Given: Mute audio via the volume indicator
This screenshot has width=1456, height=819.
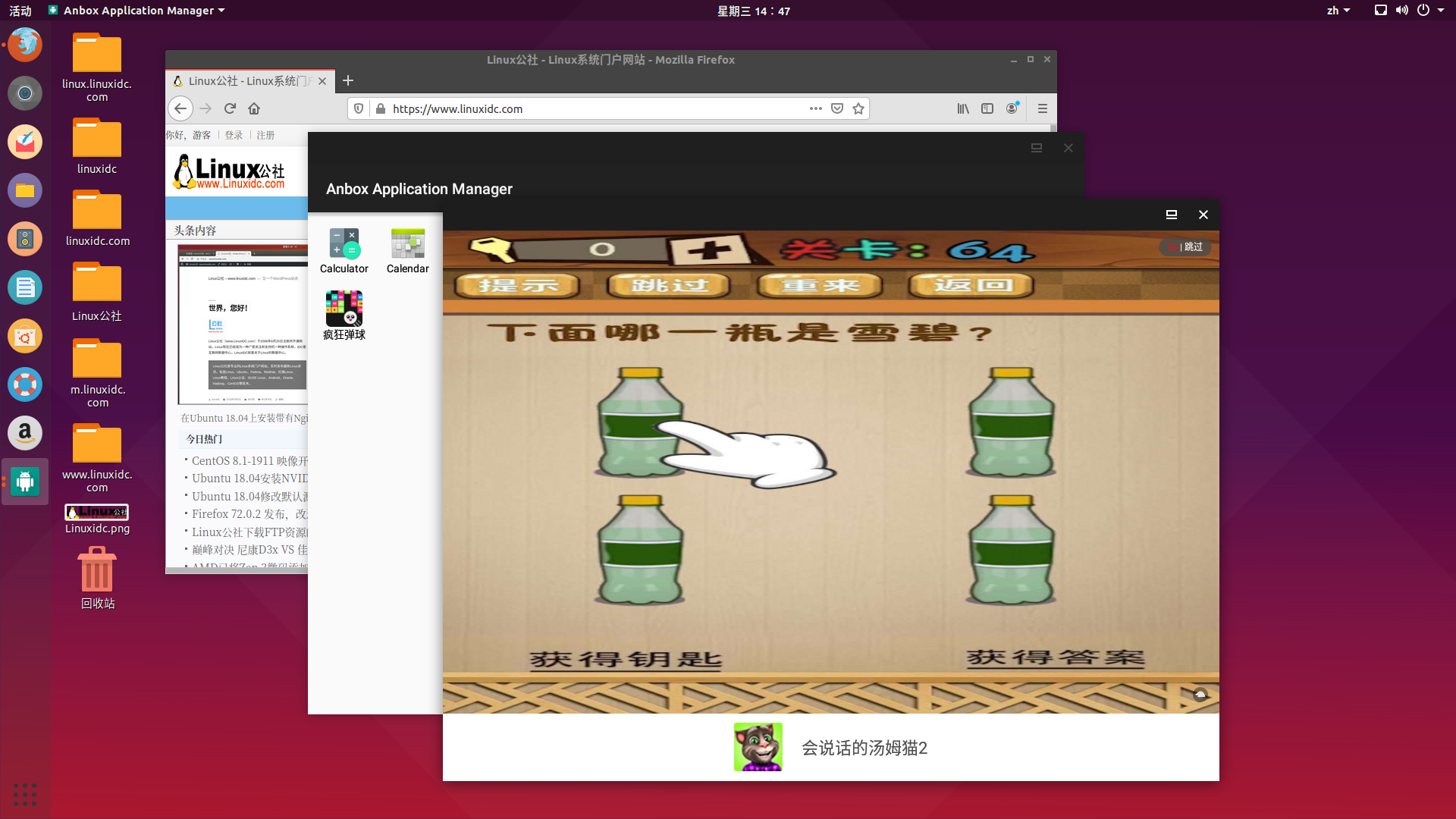Looking at the screenshot, I should [1401, 10].
